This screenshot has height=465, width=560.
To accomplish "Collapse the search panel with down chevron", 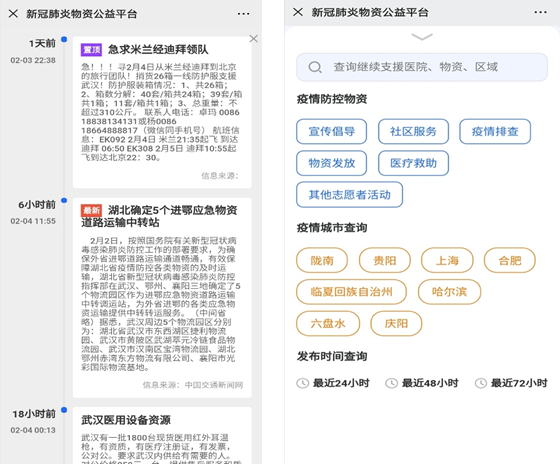I will coord(422,37).
